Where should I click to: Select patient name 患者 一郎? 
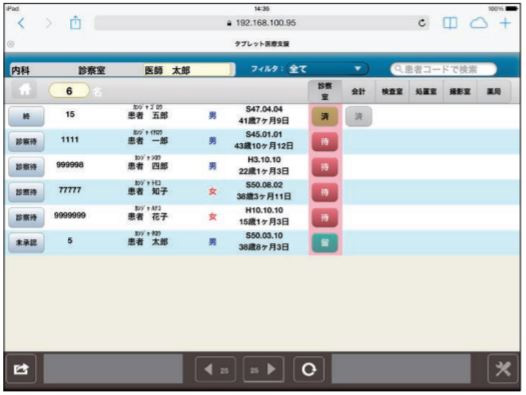148,141
